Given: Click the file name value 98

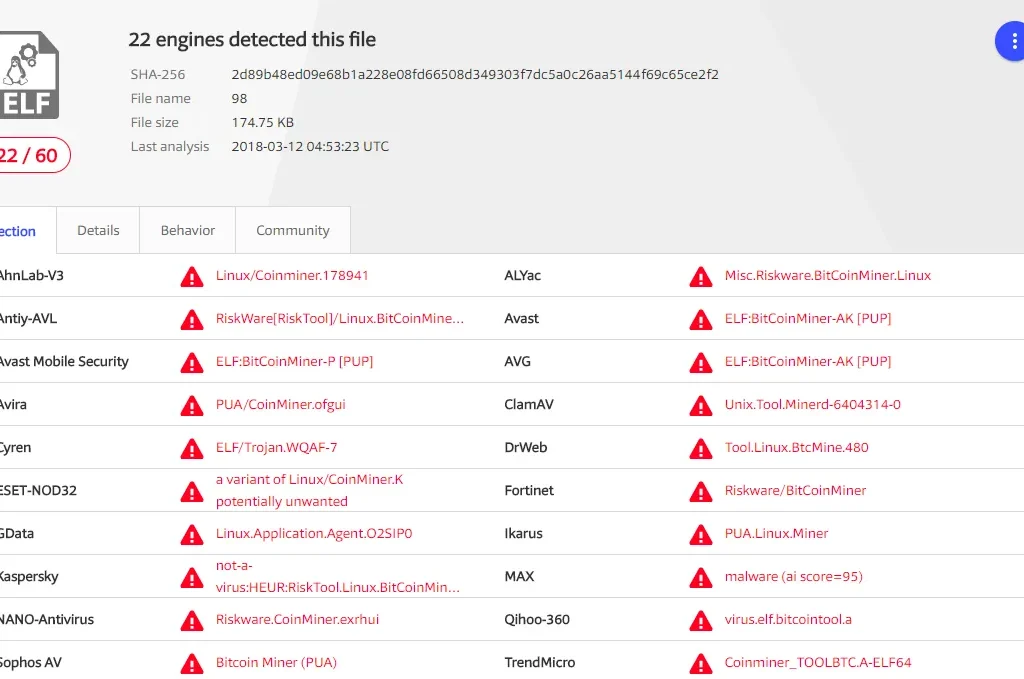Looking at the screenshot, I should tap(239, 99).
